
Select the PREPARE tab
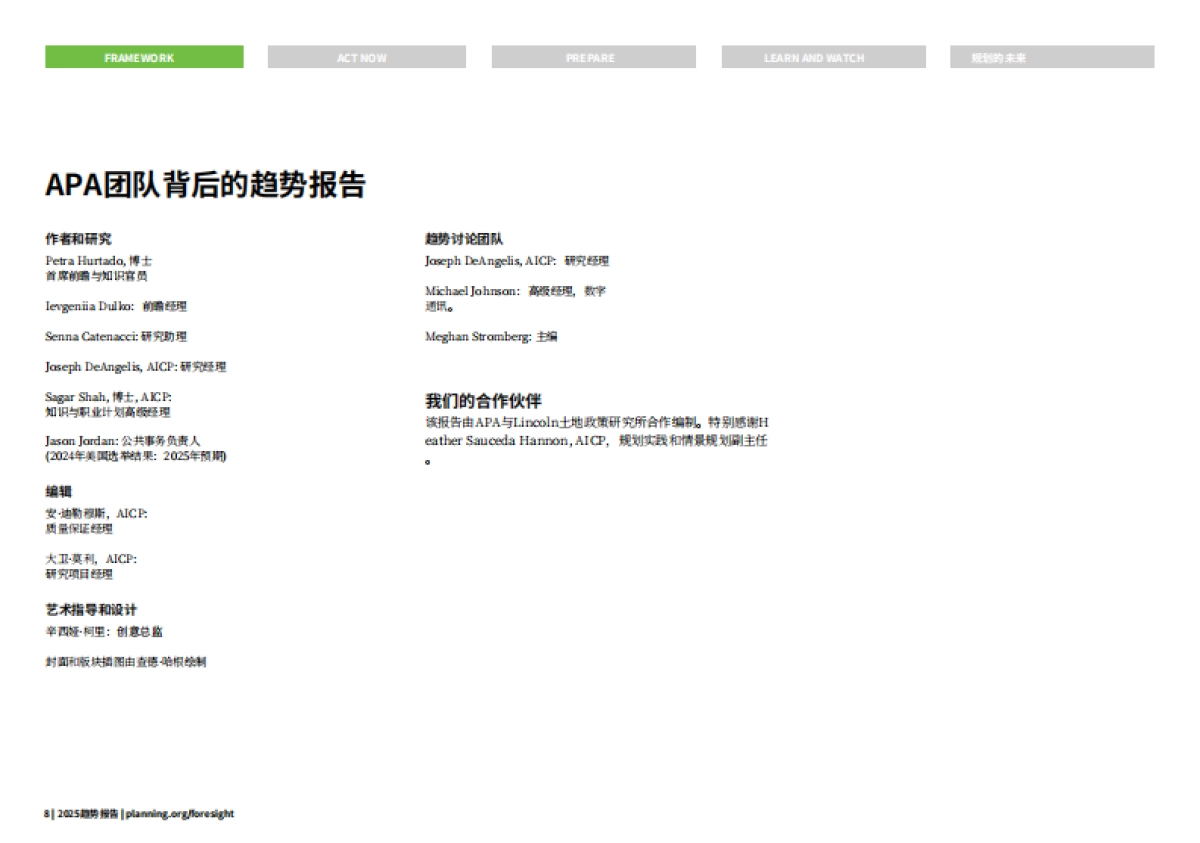tap(593, 57)
